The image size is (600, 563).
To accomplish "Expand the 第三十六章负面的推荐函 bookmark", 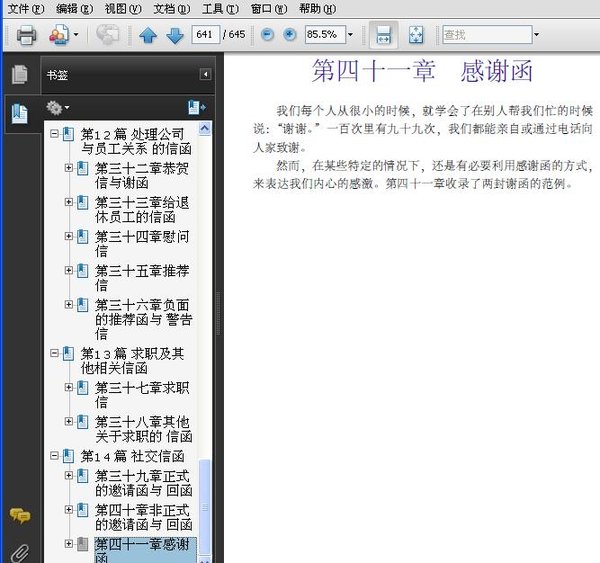I will 68,304.
